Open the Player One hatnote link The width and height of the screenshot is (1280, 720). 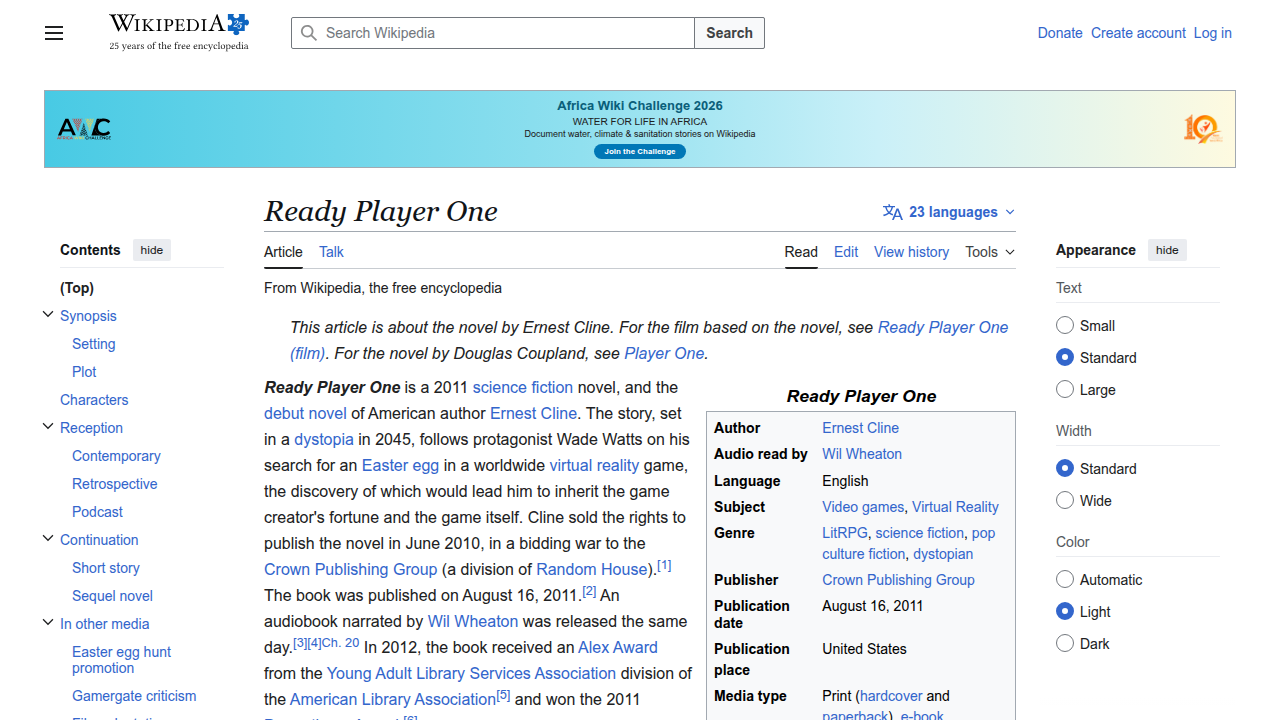click(x=664, y=353)
